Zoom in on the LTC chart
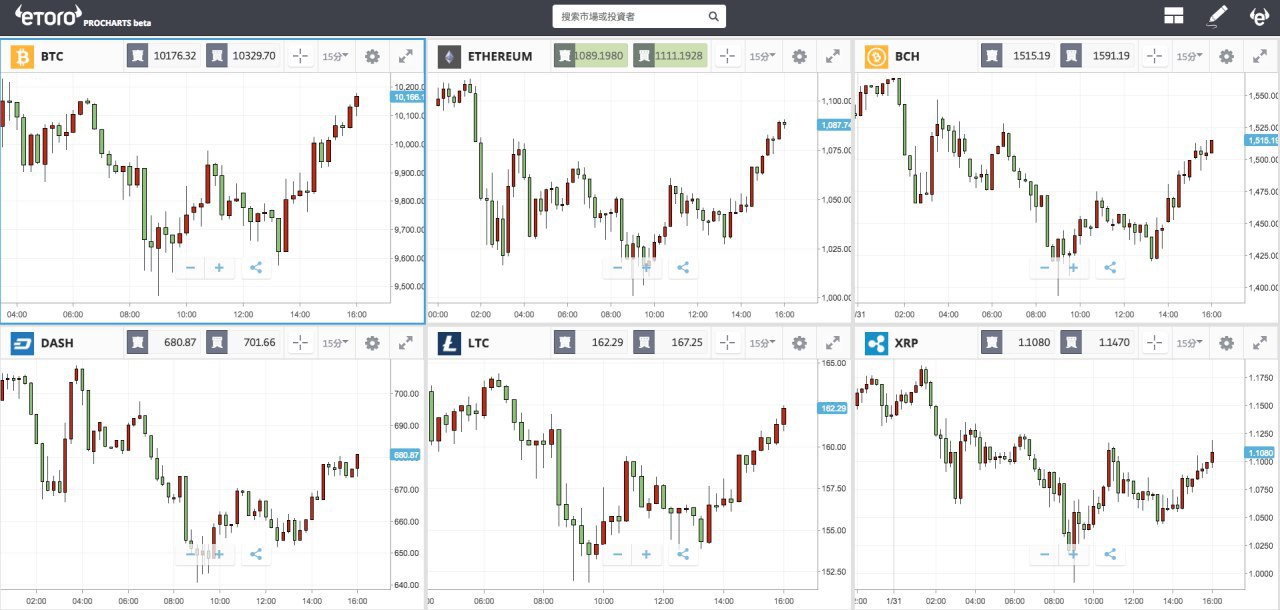1280x610 pixels. 646,554
